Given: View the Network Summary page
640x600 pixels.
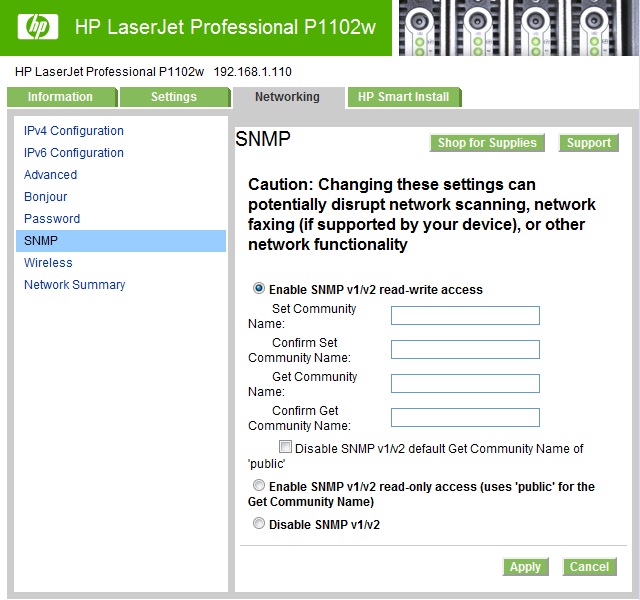Looking at the screenshot, I should click(x=74, y=284).
